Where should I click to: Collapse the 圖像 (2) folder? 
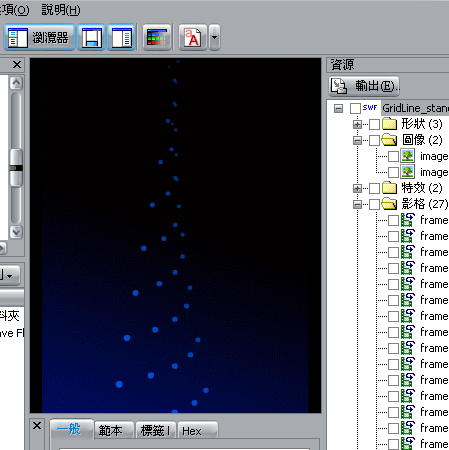[x=357, y=140]
